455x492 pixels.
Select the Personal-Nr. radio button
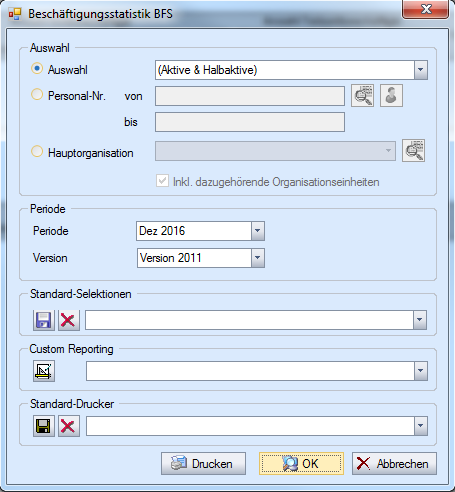(x=37, y=94)
